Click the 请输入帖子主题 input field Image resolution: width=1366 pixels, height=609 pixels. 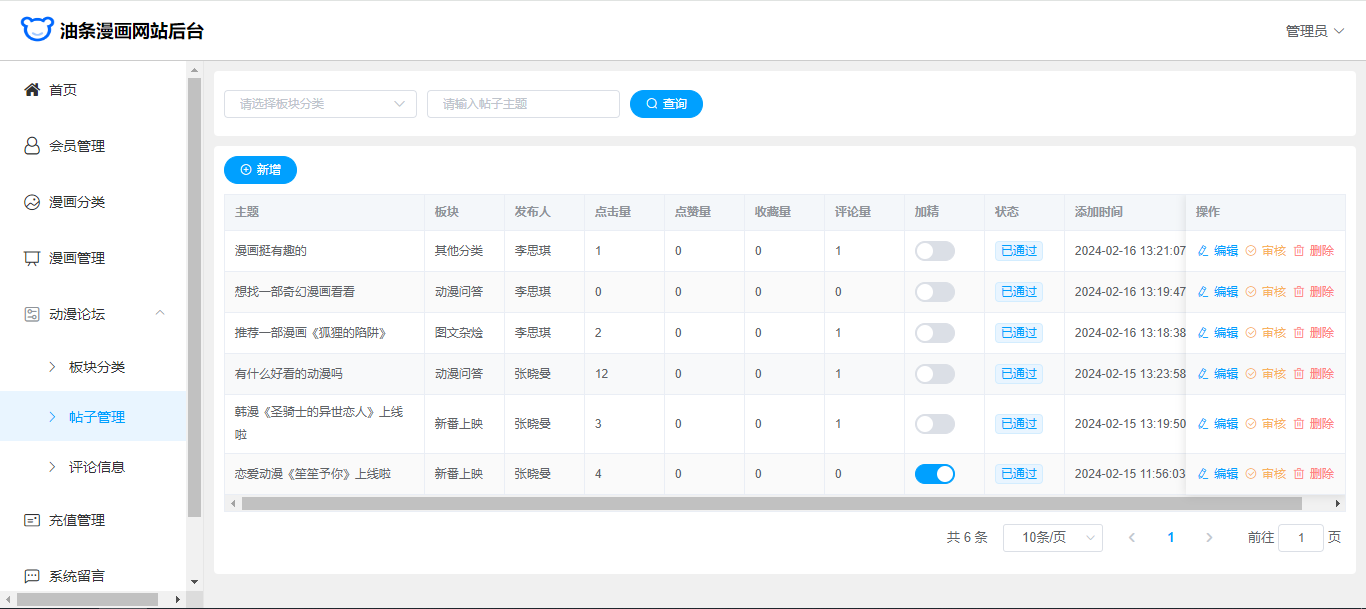pyautogui.click(x=523, y=104)
